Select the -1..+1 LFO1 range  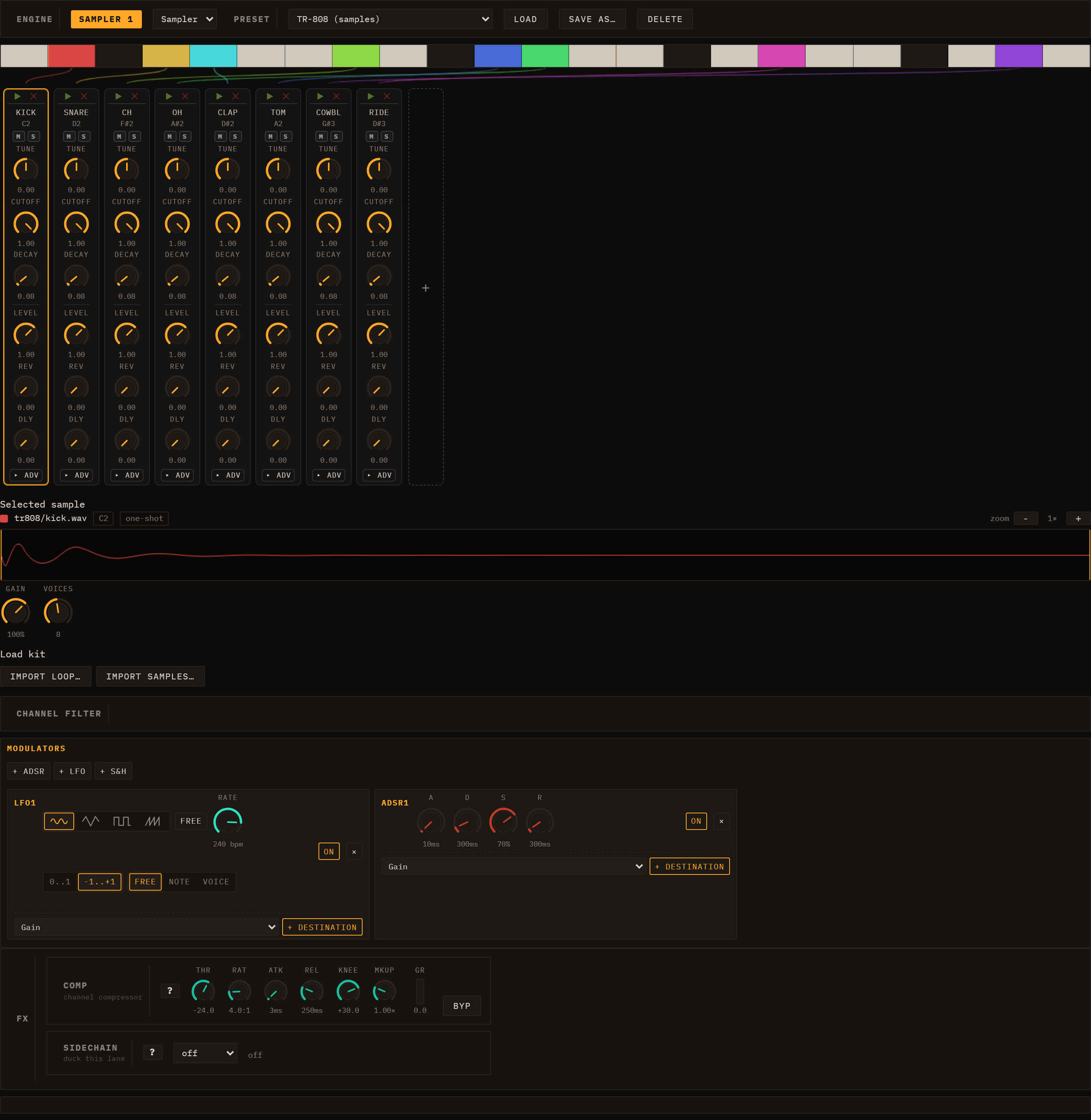coord(100,882)
